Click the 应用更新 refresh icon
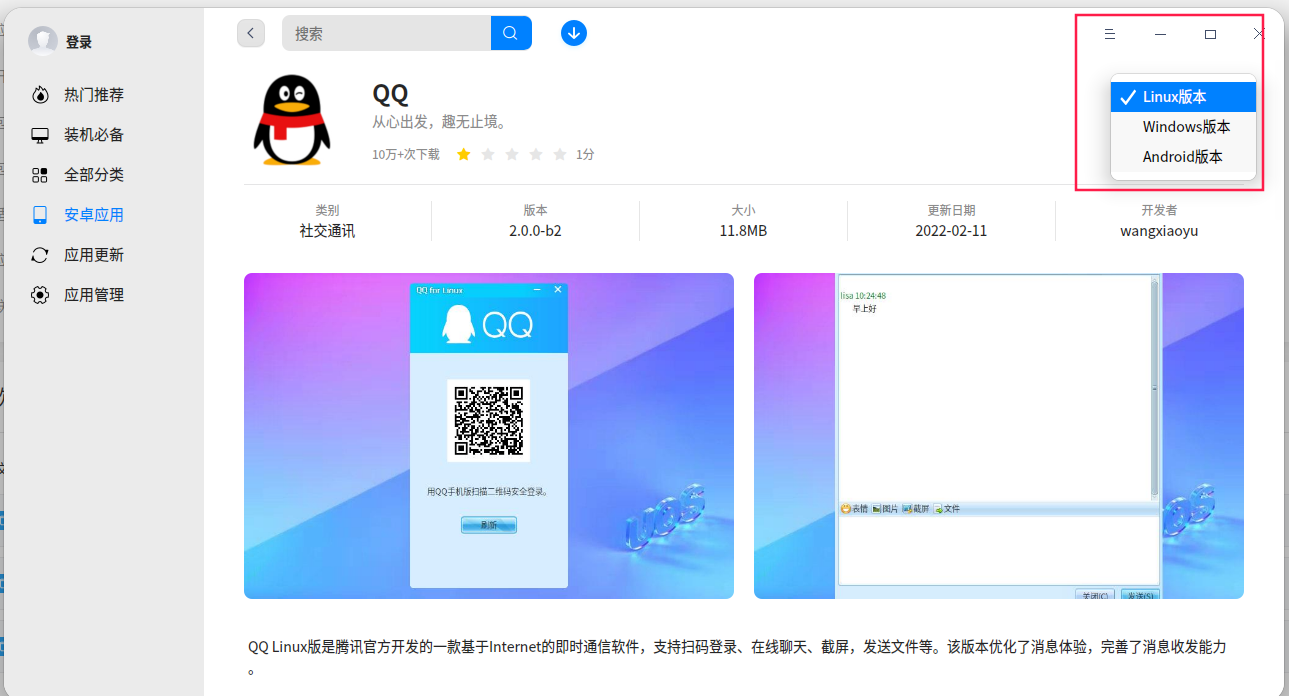This screenshot has height=696, width=1289. pos(40,255)
